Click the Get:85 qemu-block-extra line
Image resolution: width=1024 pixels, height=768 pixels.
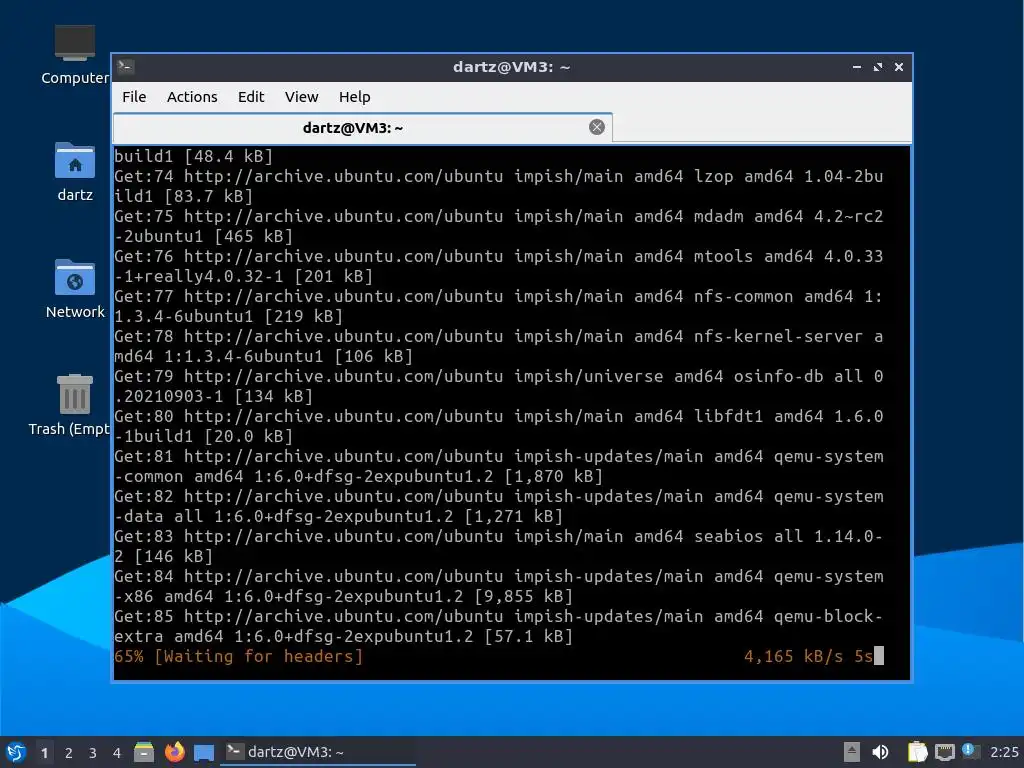[x=499, y=626]
